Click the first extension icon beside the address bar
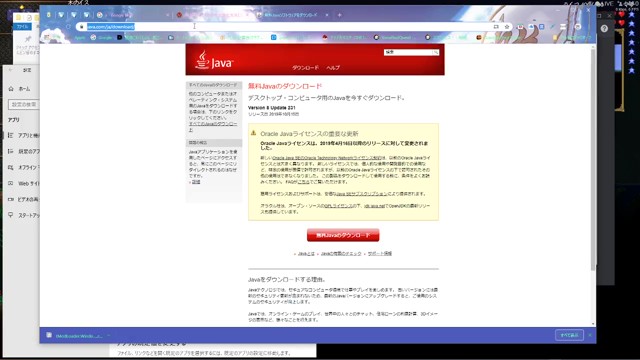Screen dimensions: 640x360 pos(520,27)
